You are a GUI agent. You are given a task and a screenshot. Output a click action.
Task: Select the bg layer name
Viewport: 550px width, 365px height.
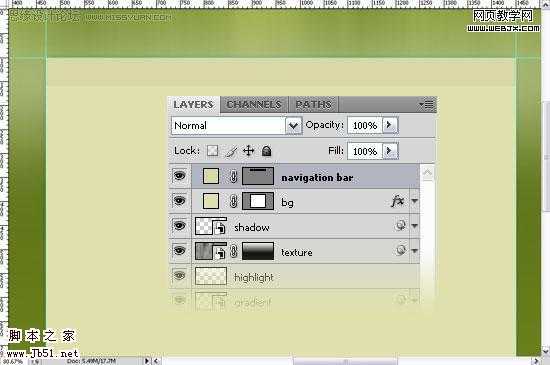point(287,203)
